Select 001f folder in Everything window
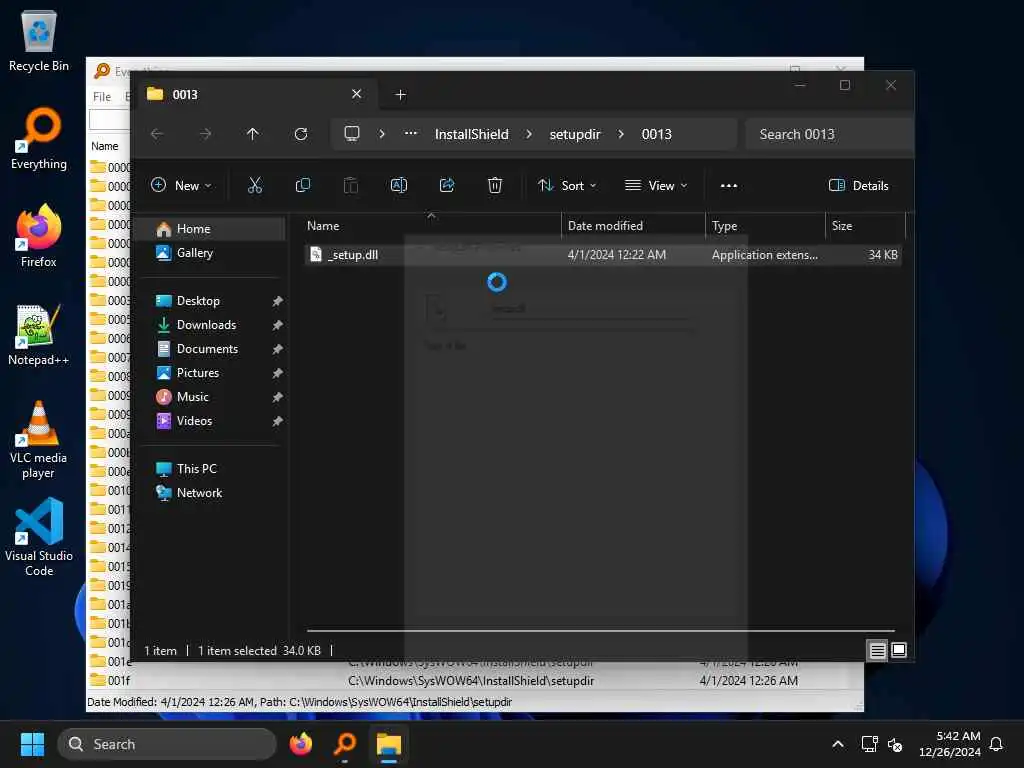The width and height of the screenshot is (1024, 768). click(119, 680)
